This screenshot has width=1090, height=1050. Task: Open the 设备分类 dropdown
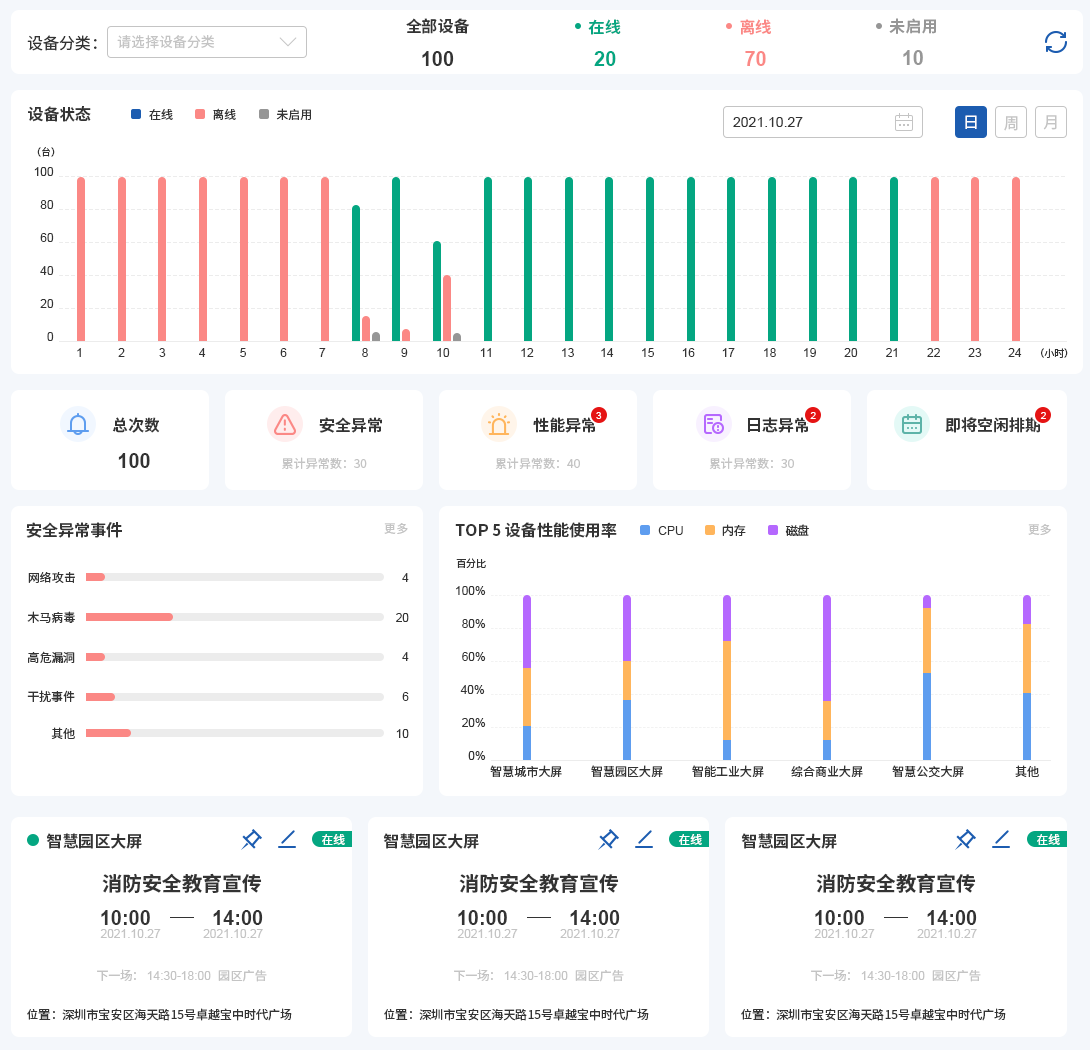coord(207,42)
